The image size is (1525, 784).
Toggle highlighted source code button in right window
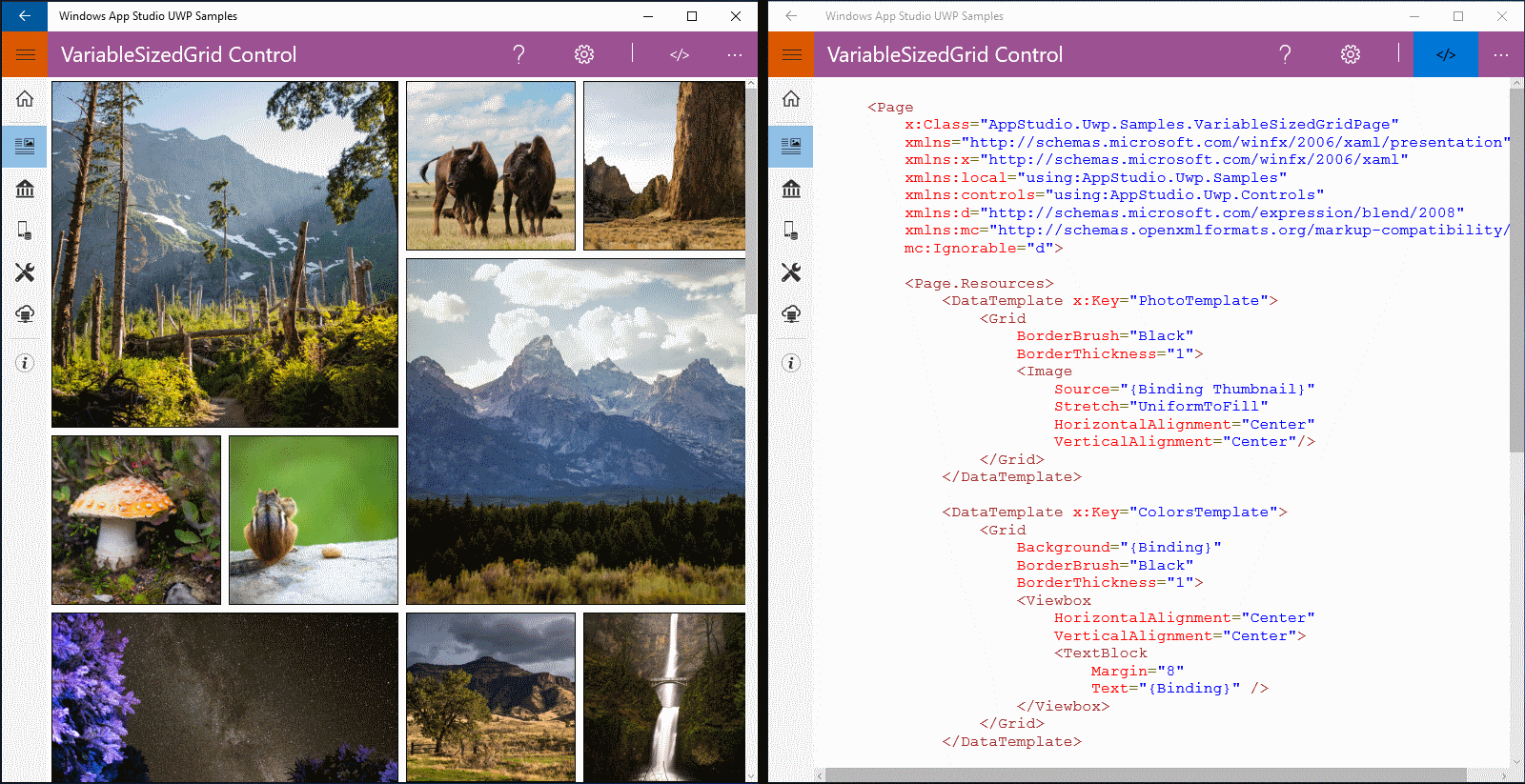coord(1446,54)
